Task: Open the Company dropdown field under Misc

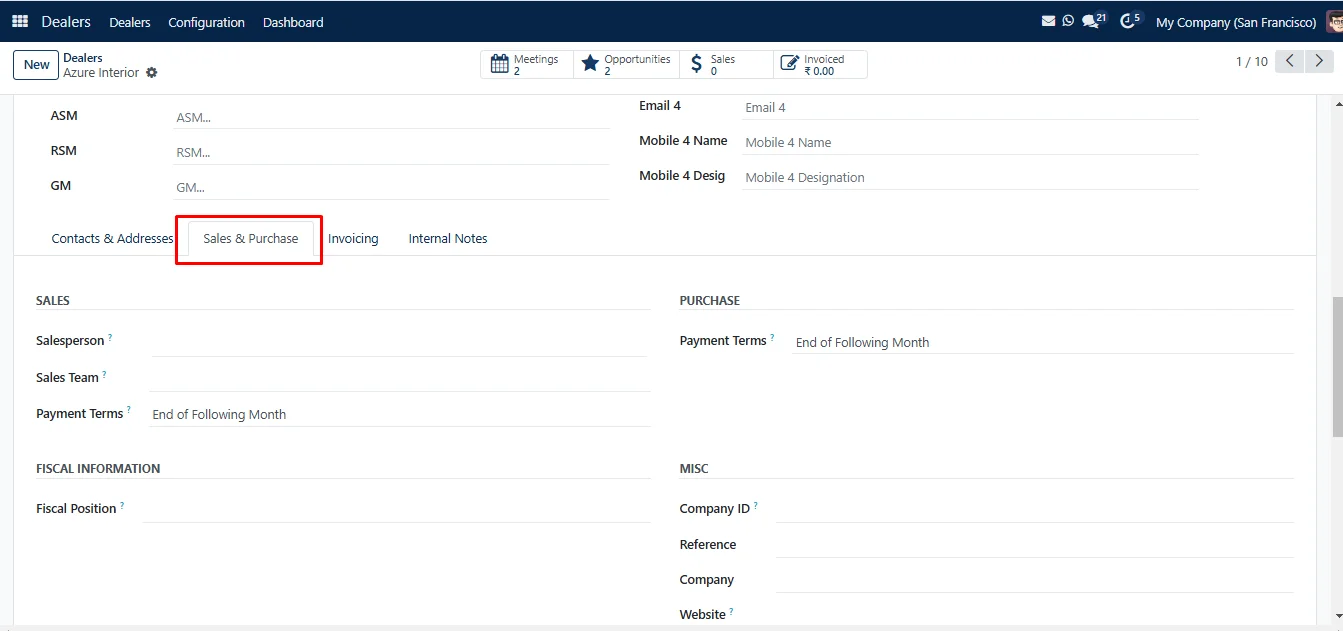Action: coord(1035,580)
